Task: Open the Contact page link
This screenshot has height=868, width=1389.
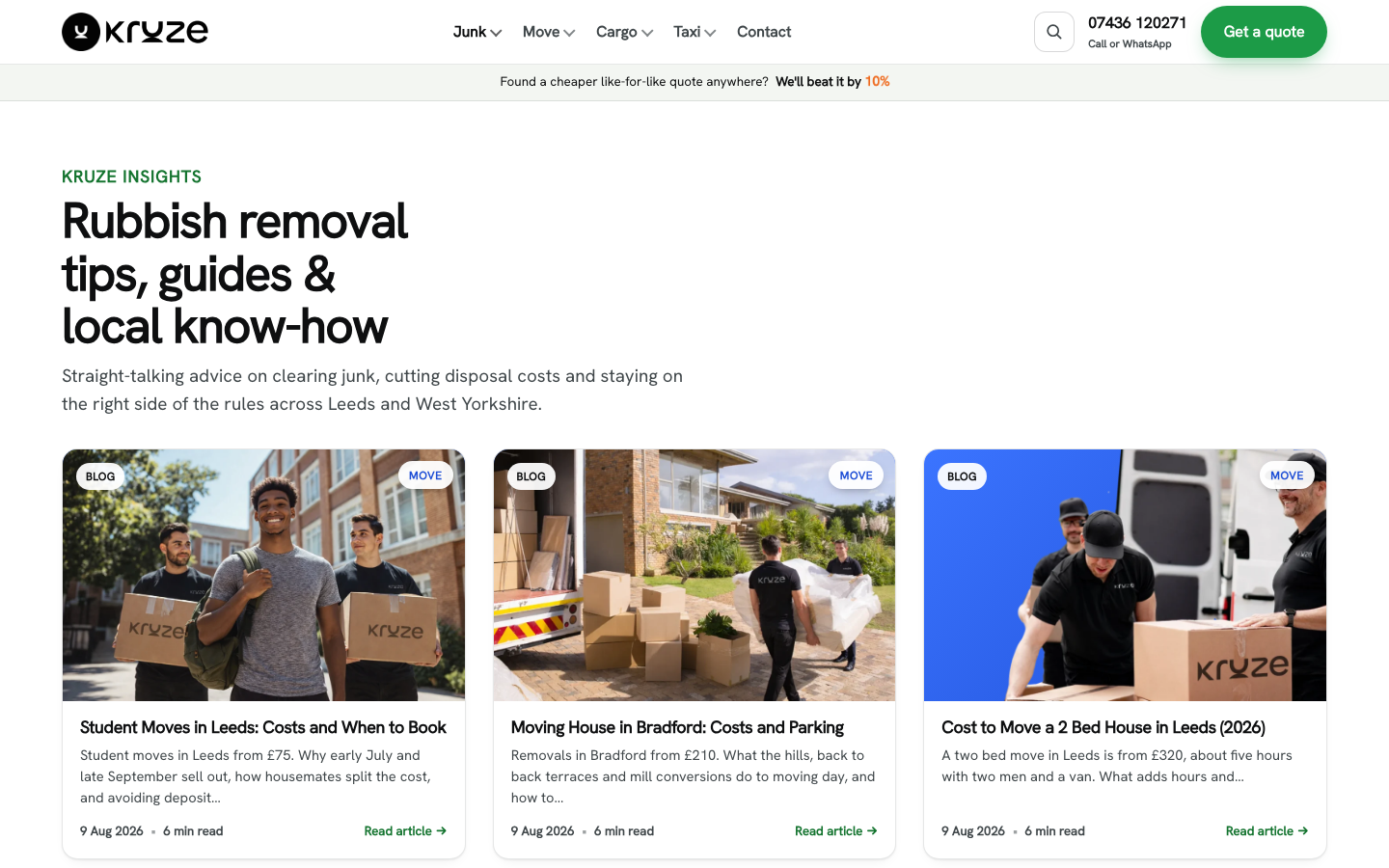Action: (x=764, y=32)
